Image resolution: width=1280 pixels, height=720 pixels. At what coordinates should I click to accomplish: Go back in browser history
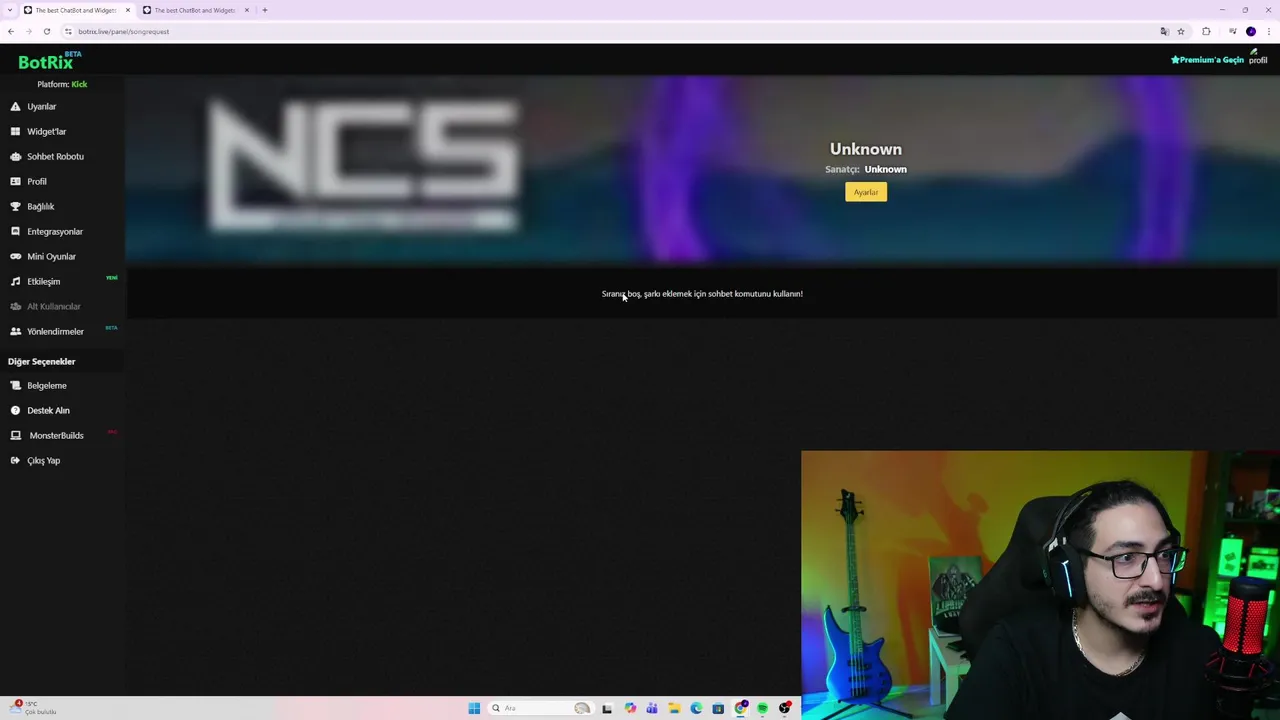[11, 31]
